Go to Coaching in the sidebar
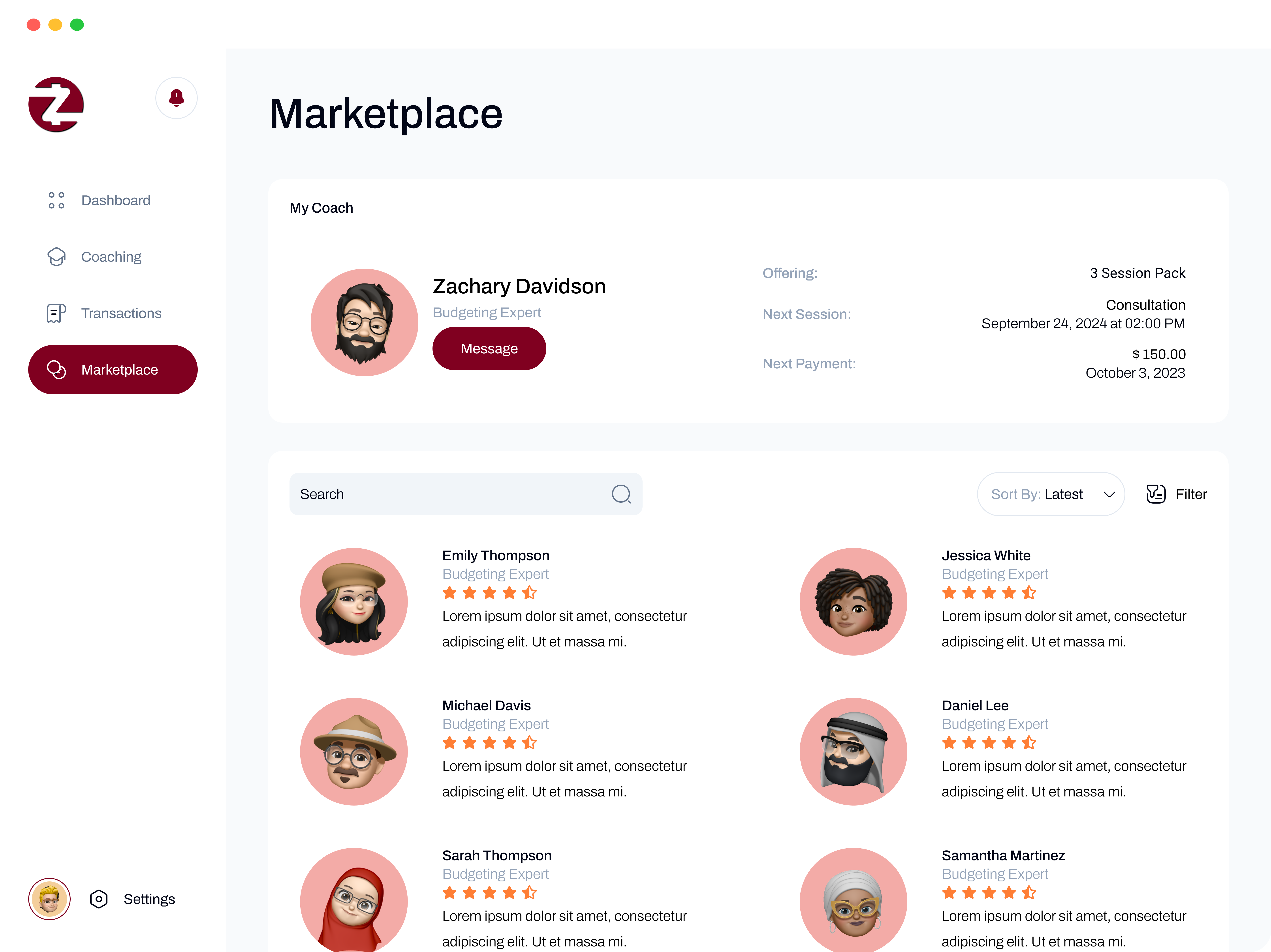The height and width of the screenshot is (952, 1271). pyautogui.click(x=113, y=257)
